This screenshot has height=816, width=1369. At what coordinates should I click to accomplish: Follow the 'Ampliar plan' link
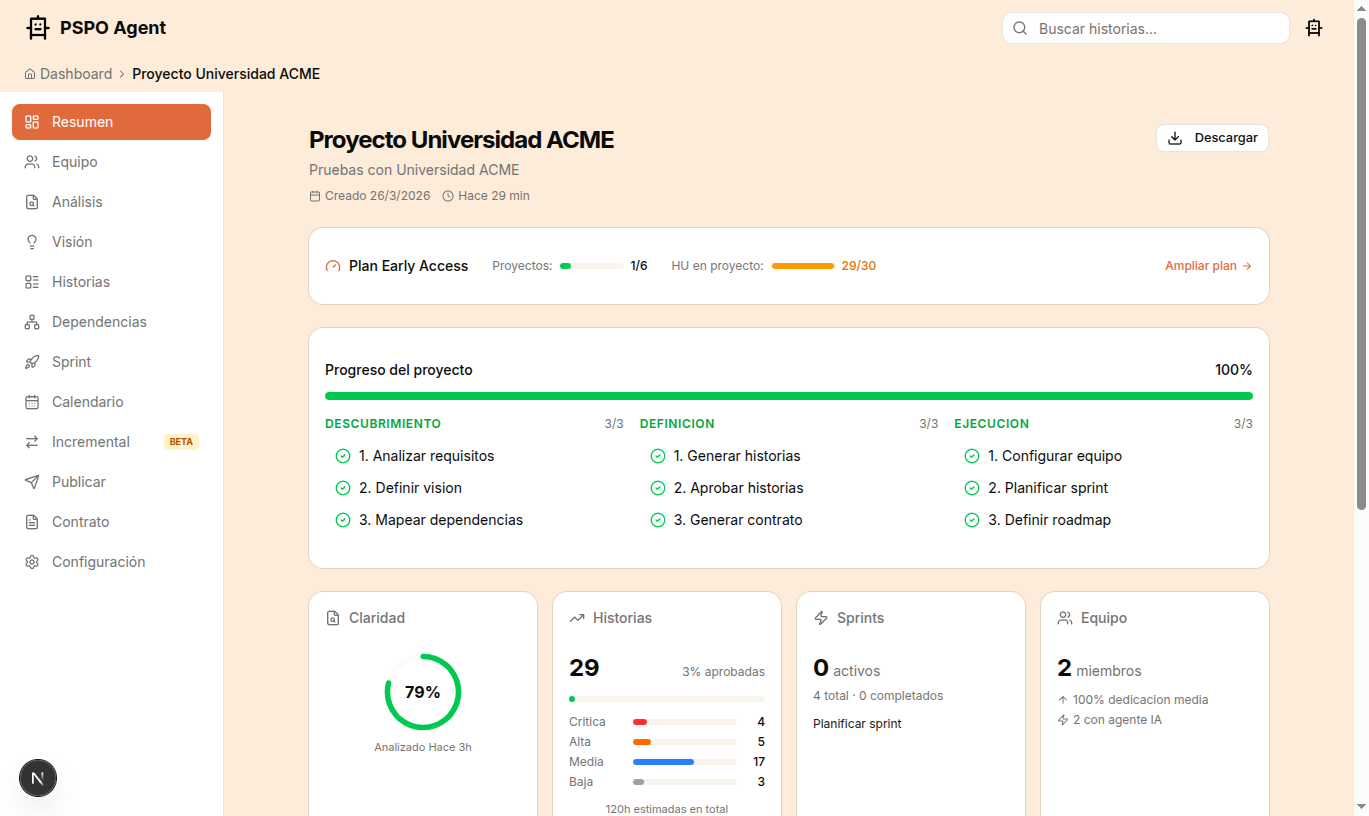(x=1208, y=266)
